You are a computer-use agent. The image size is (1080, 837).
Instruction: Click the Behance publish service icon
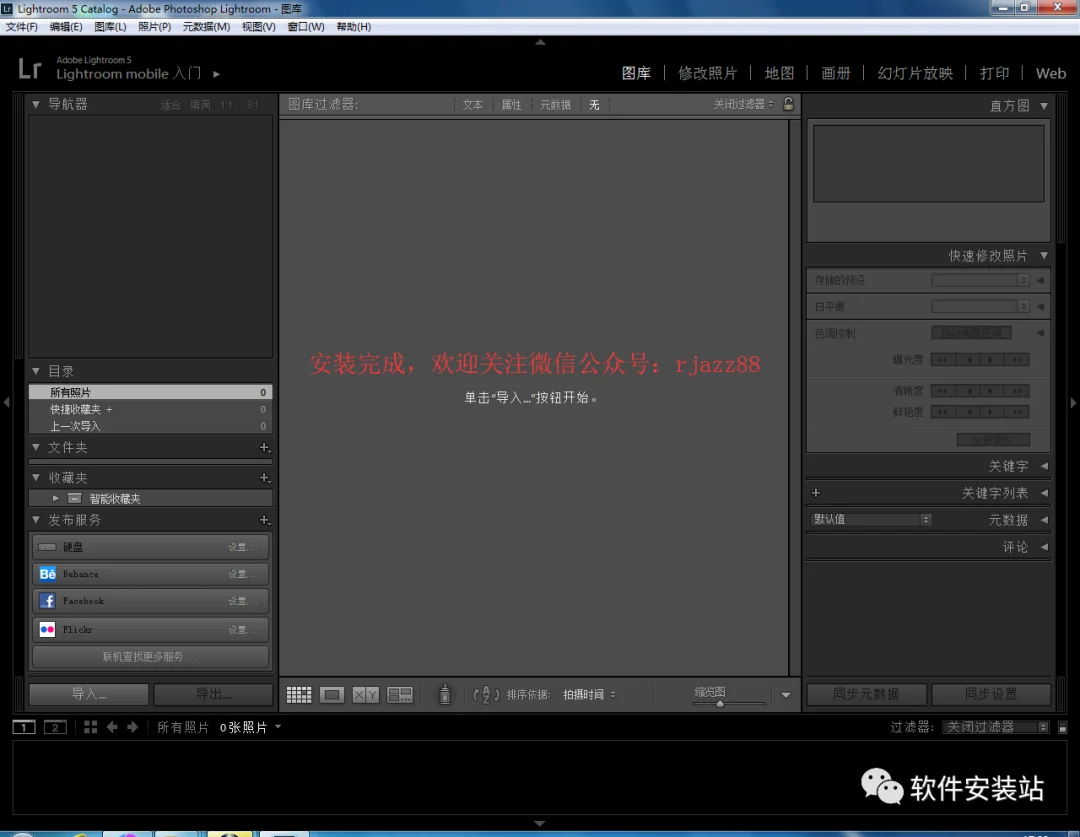pyautogui.click(x=48, y=574)
